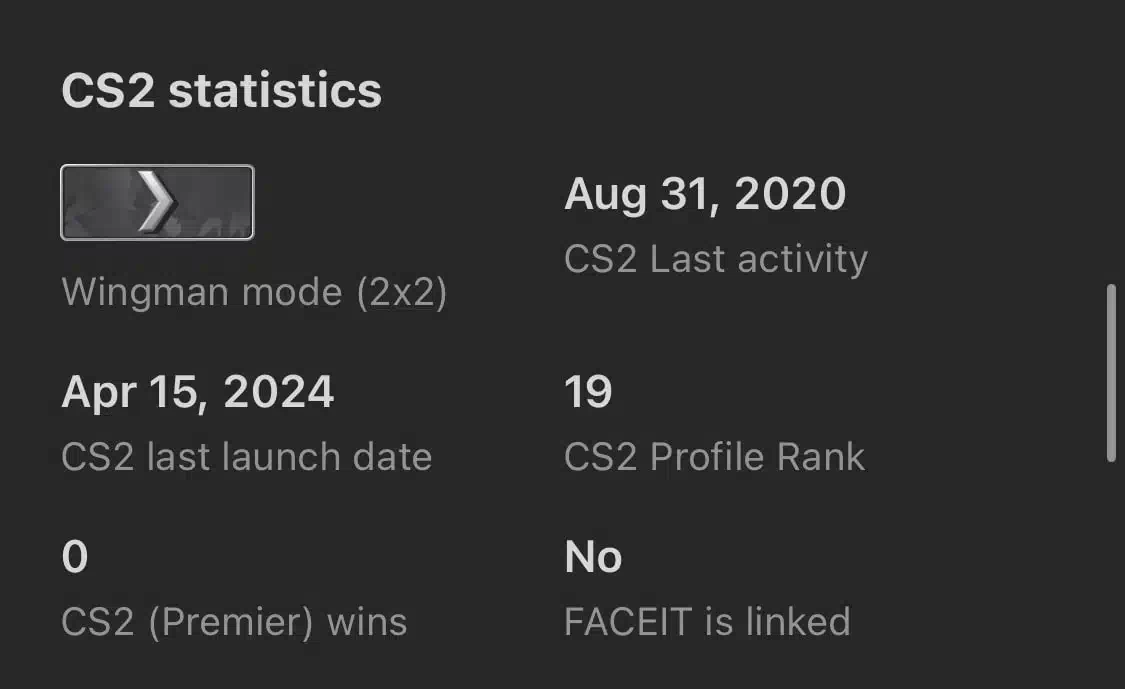Click the year 2024 in launch date
Viewport: 1125px width, 689px height.
pyautogui.click(x=279, y=392)
